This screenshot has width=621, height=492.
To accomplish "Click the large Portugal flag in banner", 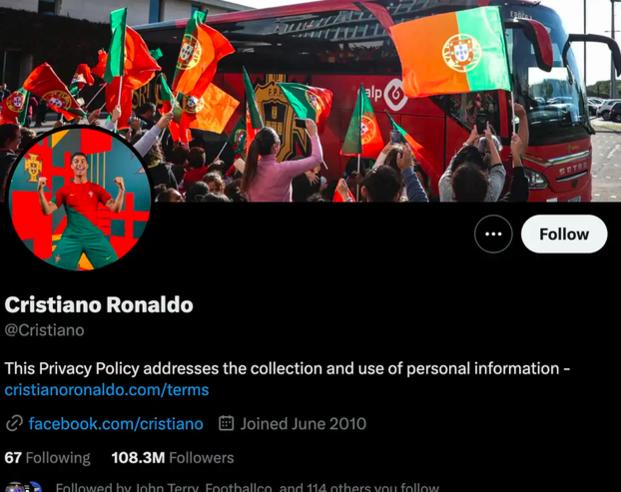I will click(x=451, y=53).
